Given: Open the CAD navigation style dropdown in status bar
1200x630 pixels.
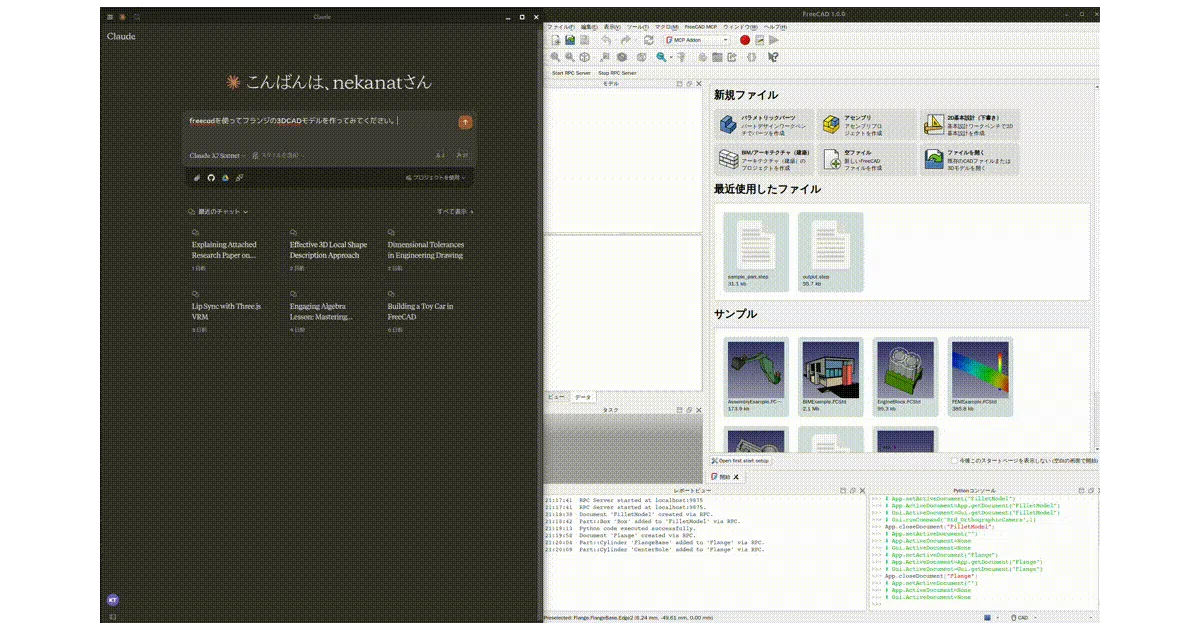Looking at the screenshot, I should click(x=1023, y=618).
